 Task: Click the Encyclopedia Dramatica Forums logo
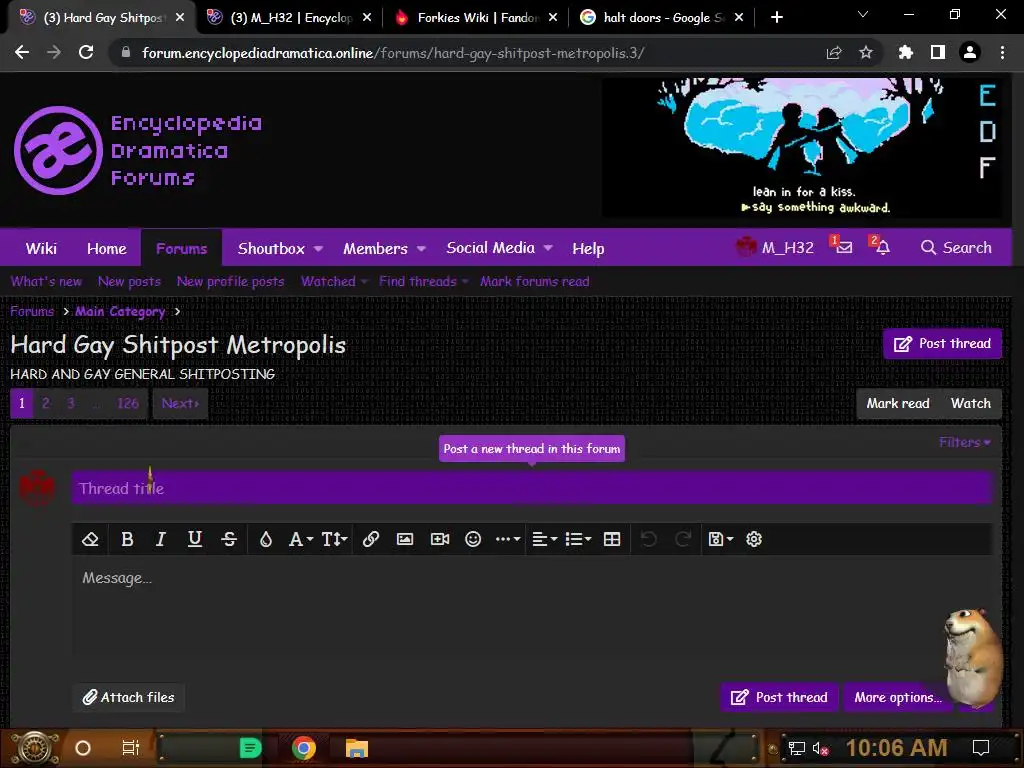tap(137, 150)
